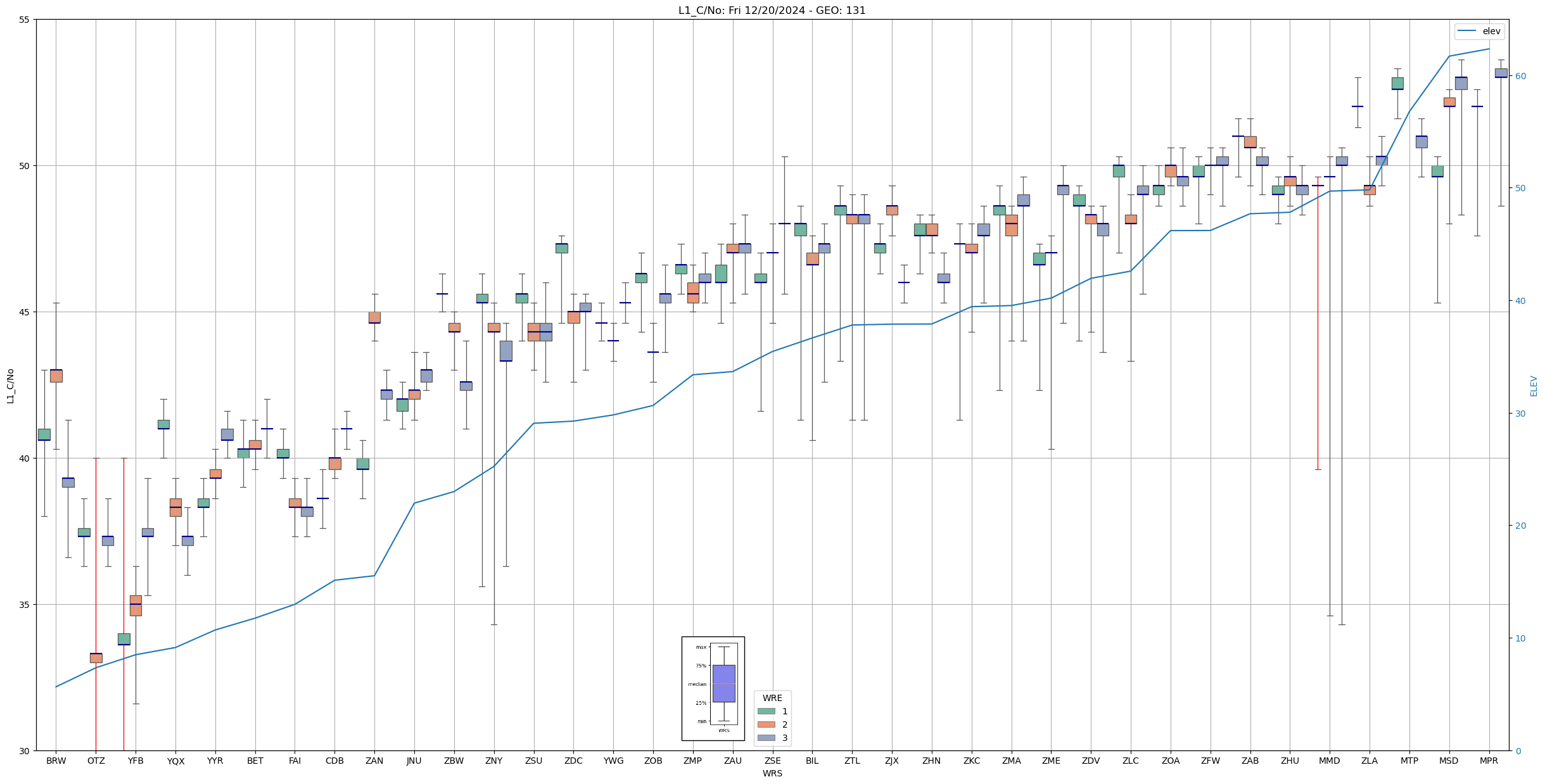Click the chart title with GEO: 131
Screen dimensions: 1545x784
click(x=772, y=10)
